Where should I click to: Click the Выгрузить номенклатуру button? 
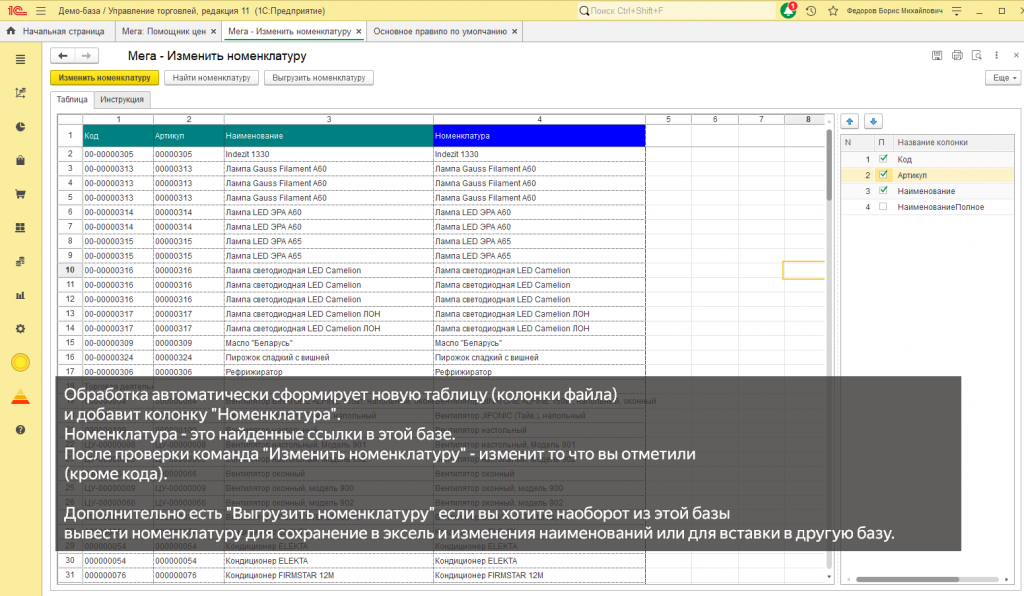tap(319, 77)
